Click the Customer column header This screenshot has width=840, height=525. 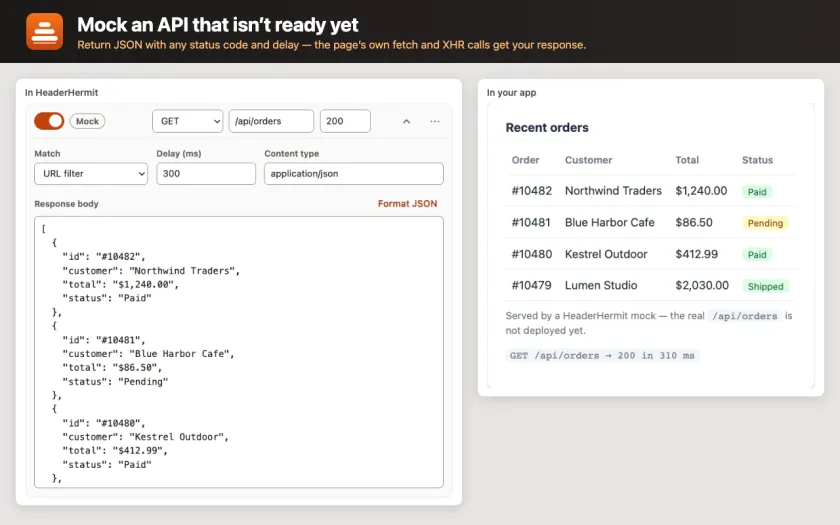click(x=588, y=160)
